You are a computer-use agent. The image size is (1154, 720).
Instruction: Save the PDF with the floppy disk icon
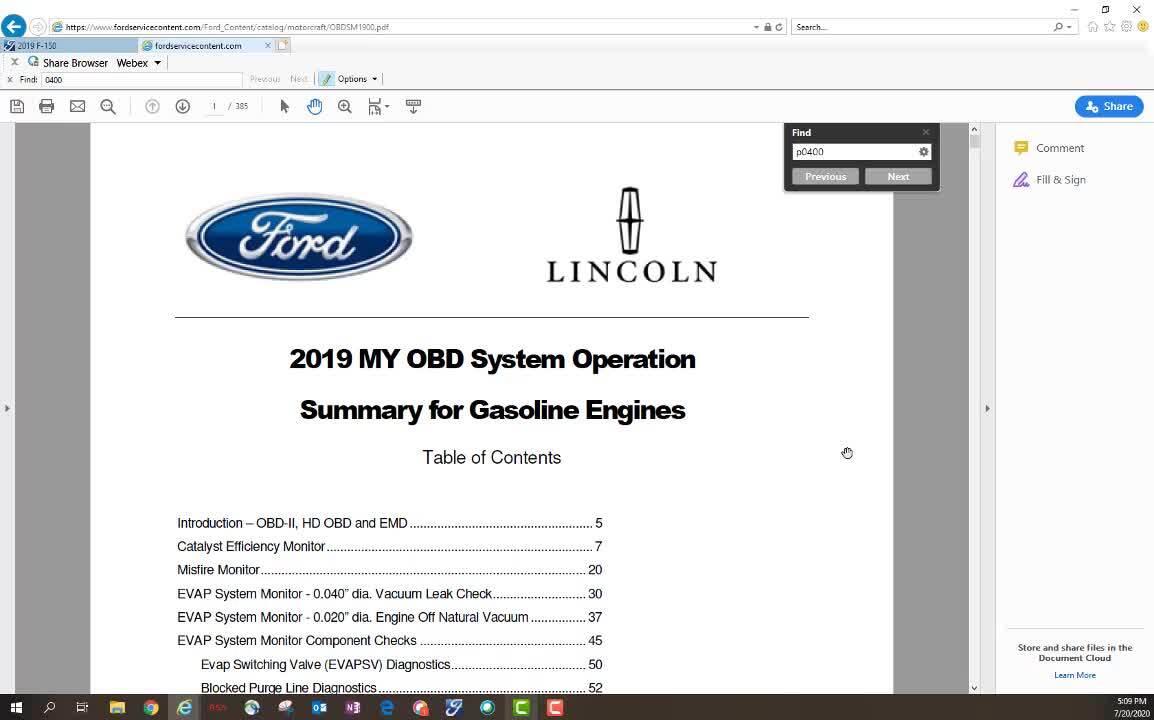click(x=17, y=107)
